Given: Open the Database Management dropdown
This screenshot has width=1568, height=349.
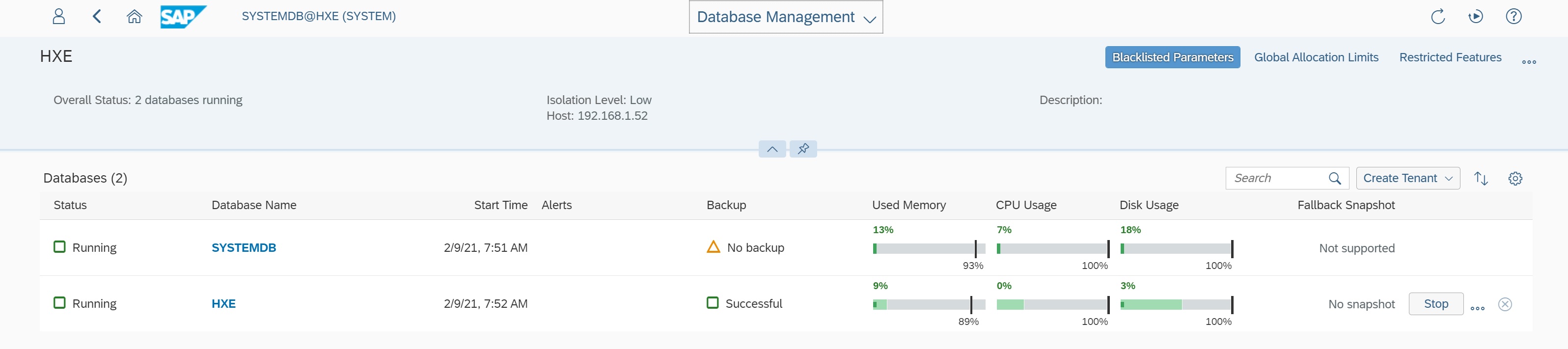Looking at the screenshot, I should click(x=785, y=17).
